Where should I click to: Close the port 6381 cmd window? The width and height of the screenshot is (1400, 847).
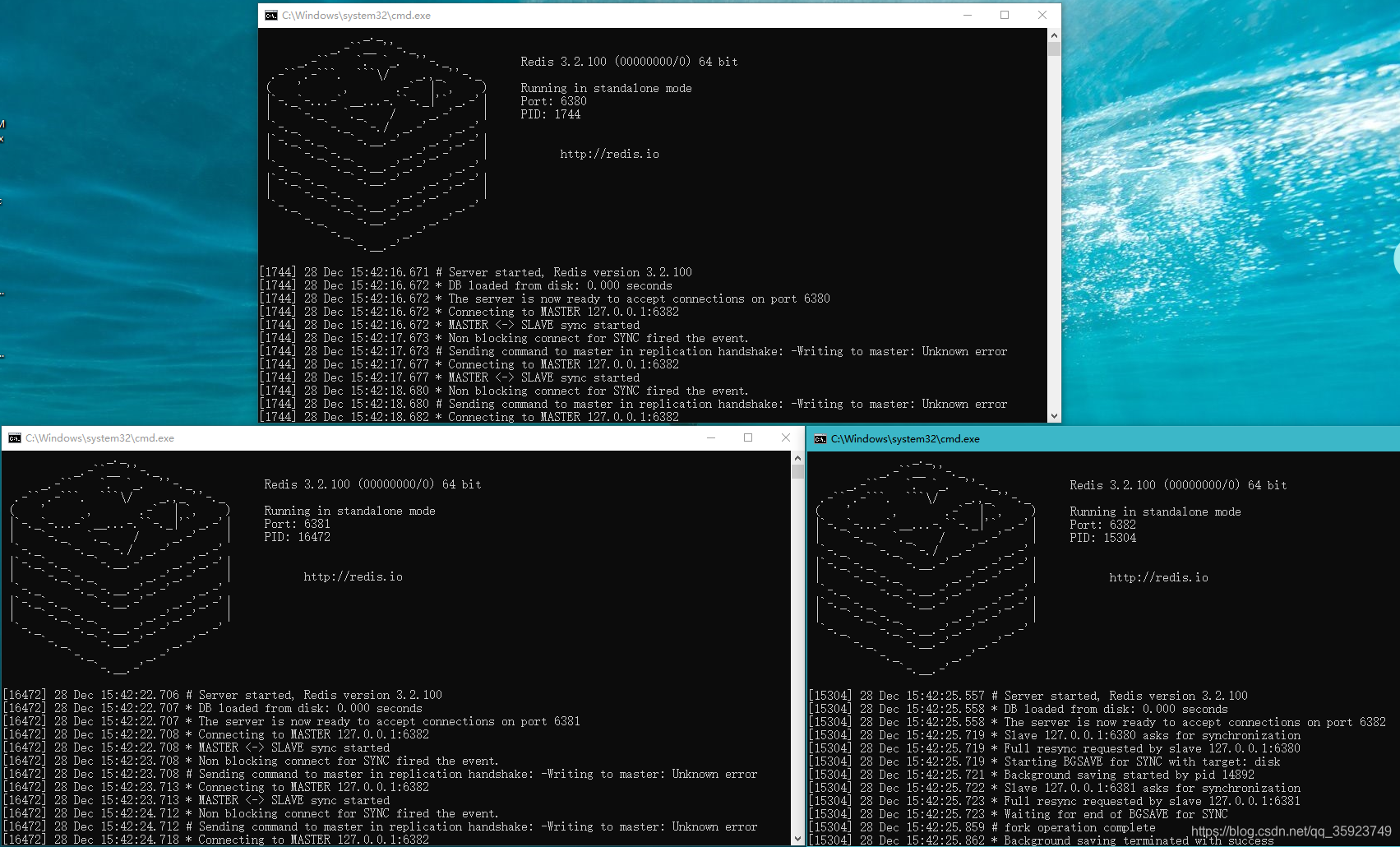tap(786, 437)
